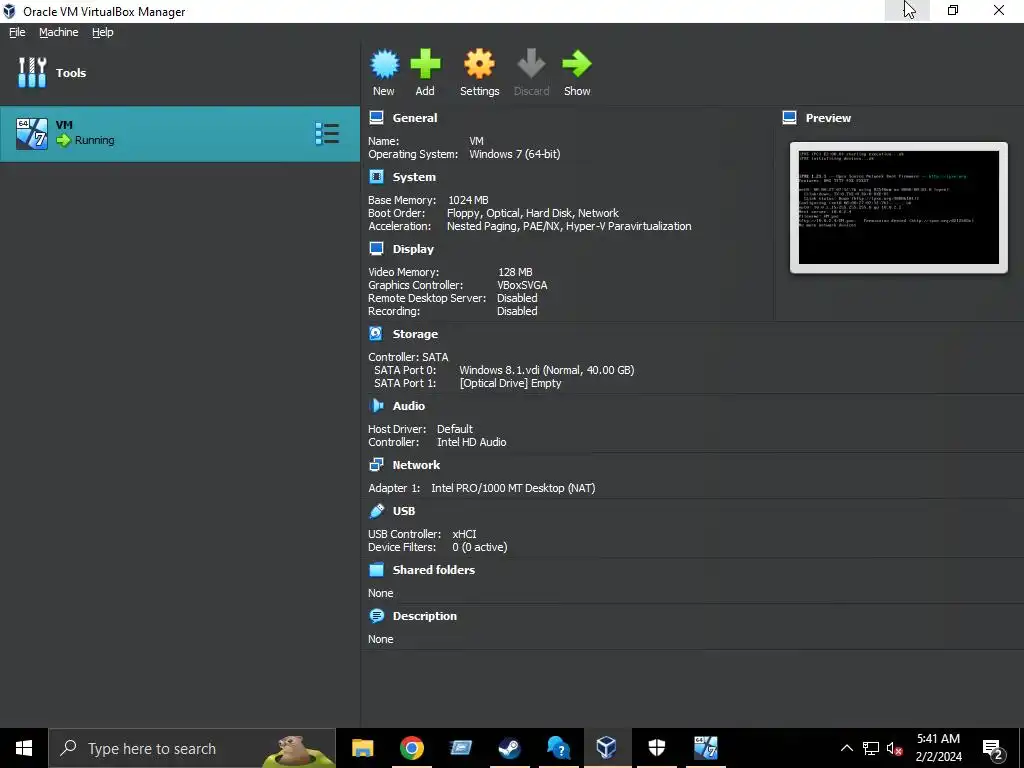Open the Machine menu
This screenshot has height=768, width=1024.
[x=58, y=32]
